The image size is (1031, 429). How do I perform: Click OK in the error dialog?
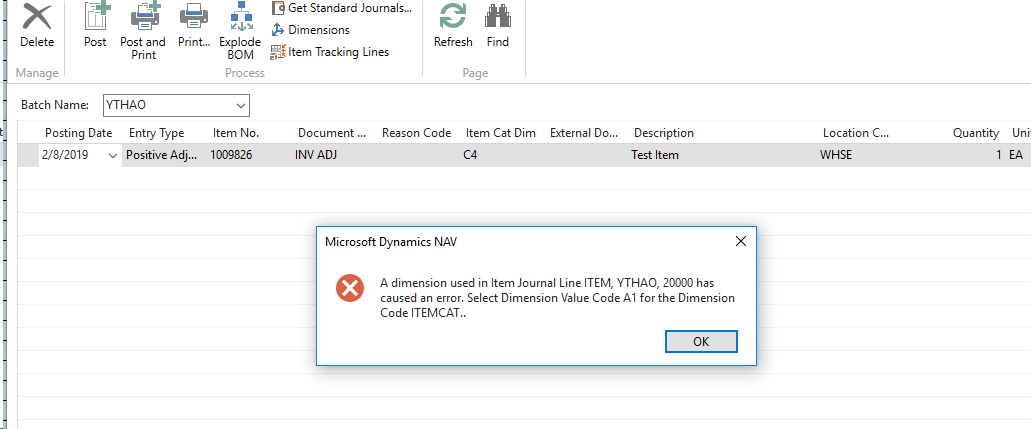(x=701, y=341)
